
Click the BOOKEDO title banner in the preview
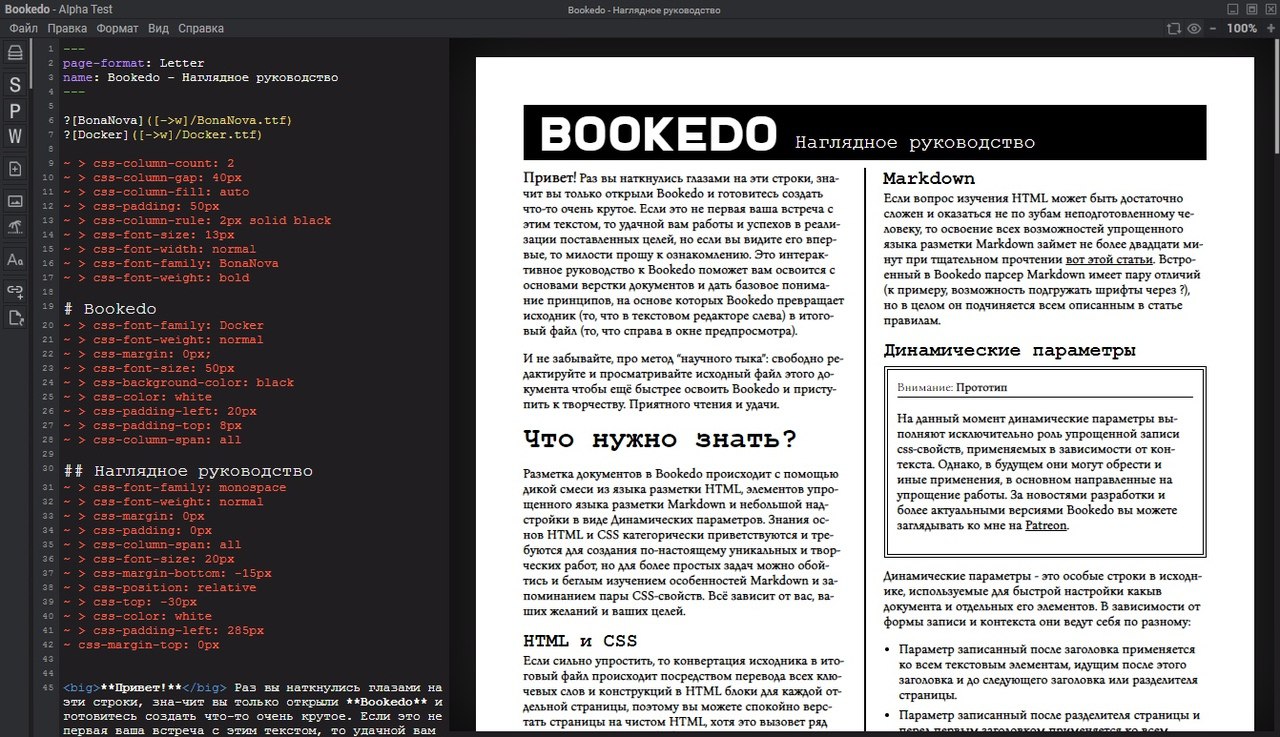coord(864,133)
